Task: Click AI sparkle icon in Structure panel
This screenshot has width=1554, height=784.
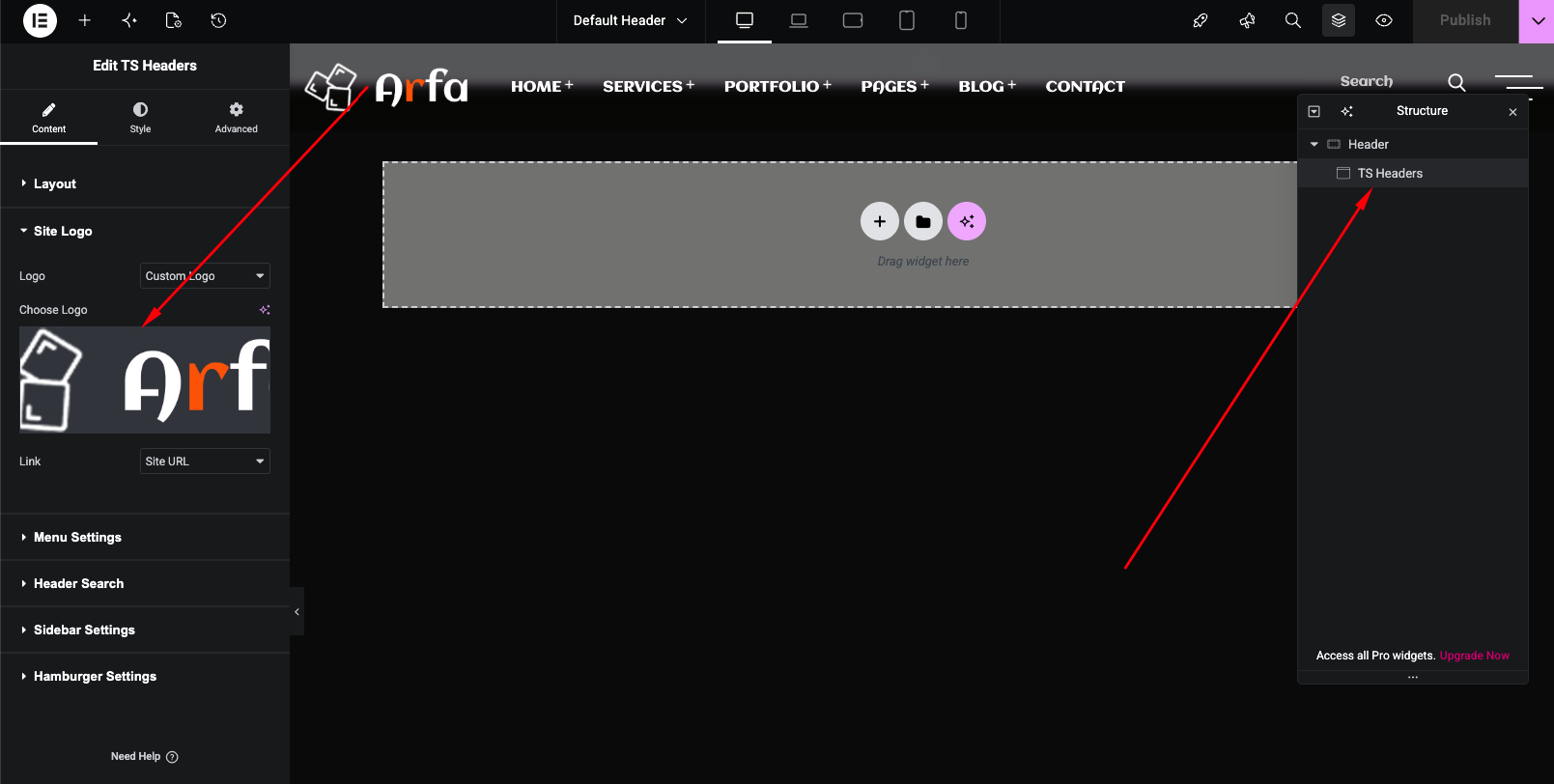Action: tap(1347, 111)
